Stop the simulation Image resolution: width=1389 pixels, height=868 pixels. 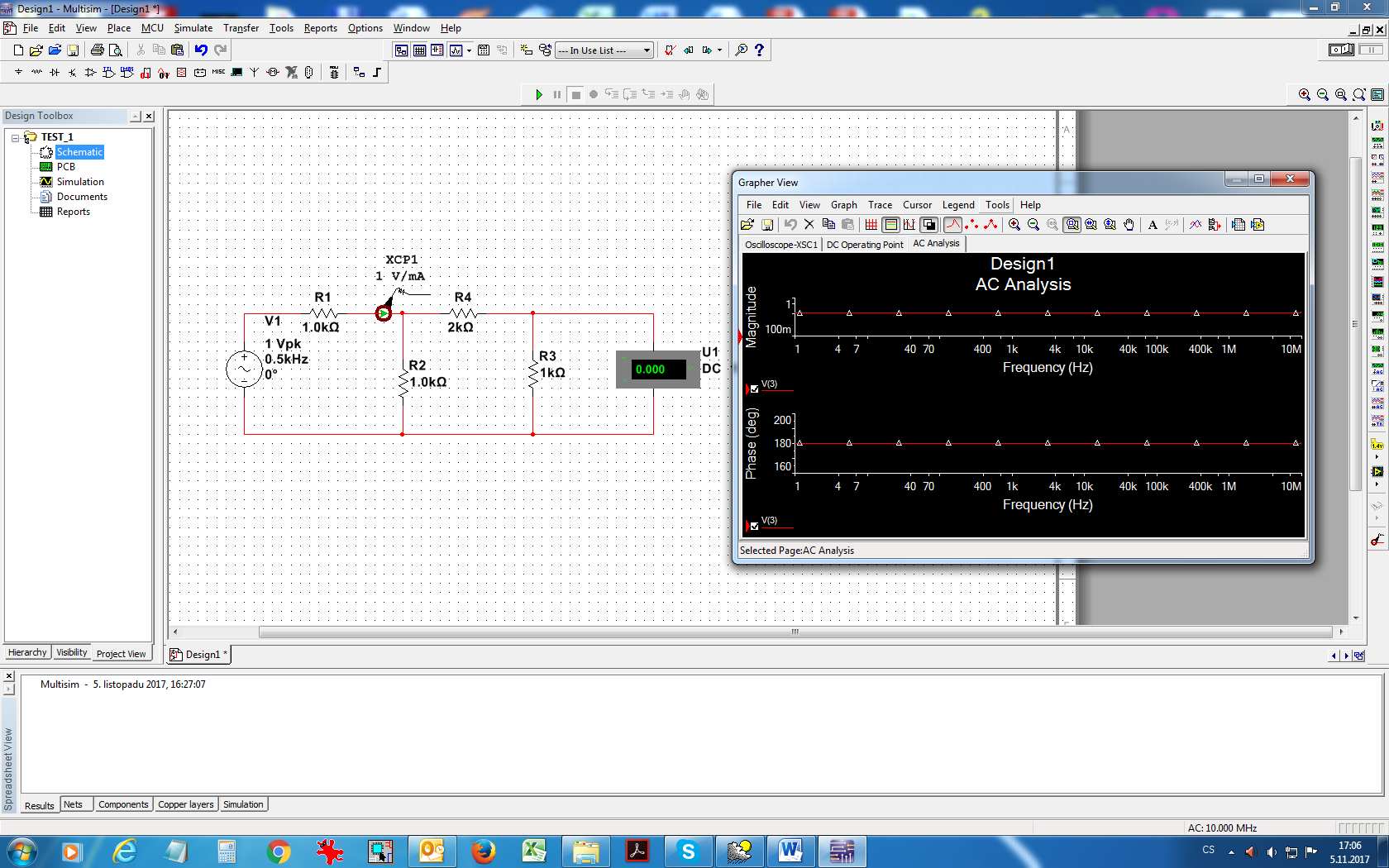(576, 95)
